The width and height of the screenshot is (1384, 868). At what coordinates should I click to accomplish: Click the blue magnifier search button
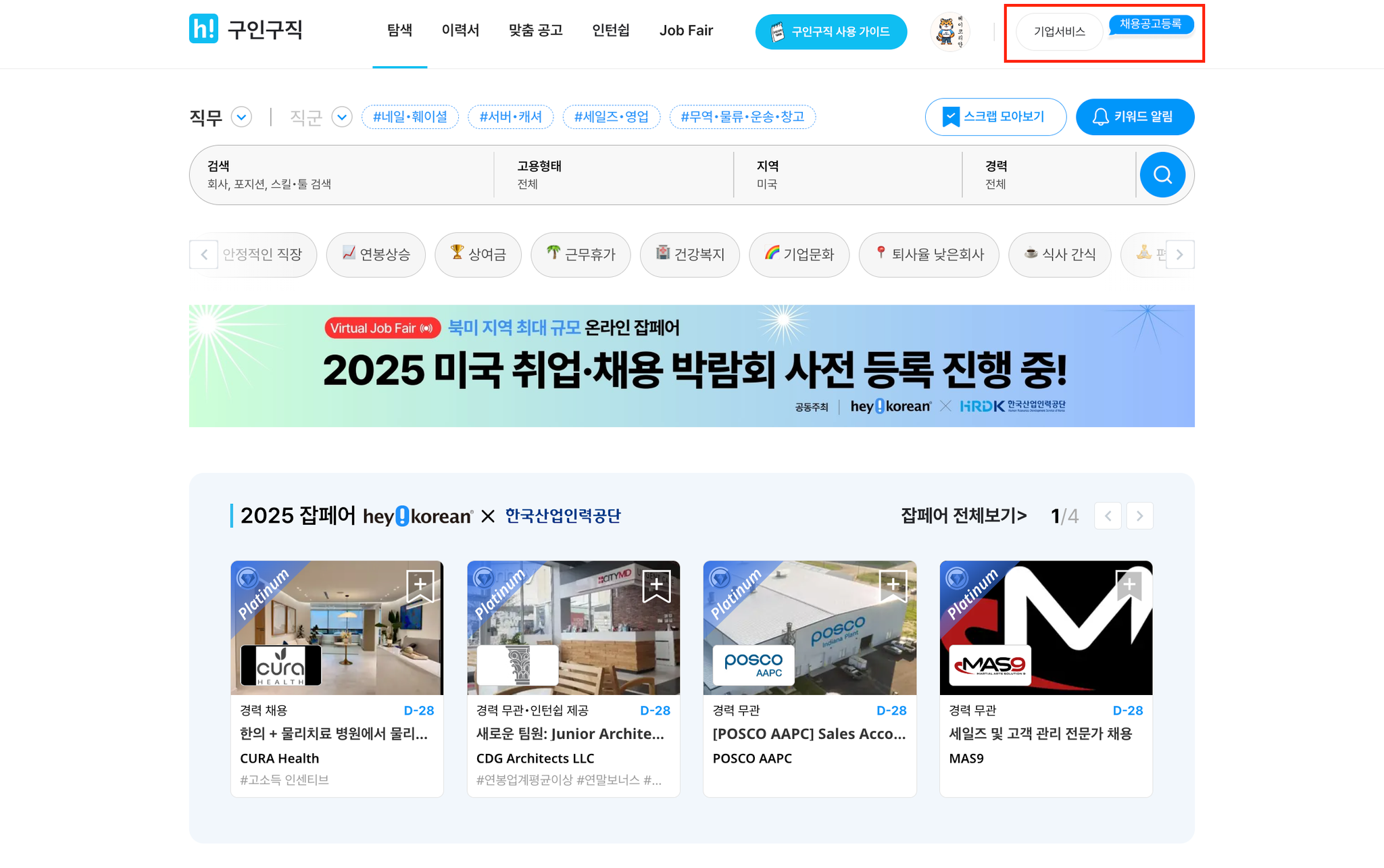[1162, 175]
